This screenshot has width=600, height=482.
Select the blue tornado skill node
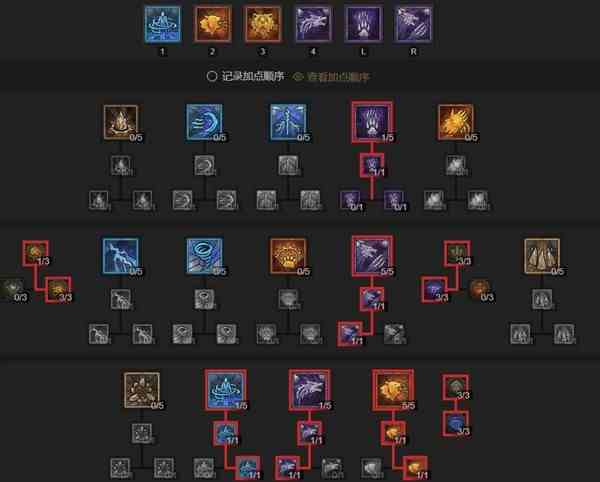[x=205, y=256]
